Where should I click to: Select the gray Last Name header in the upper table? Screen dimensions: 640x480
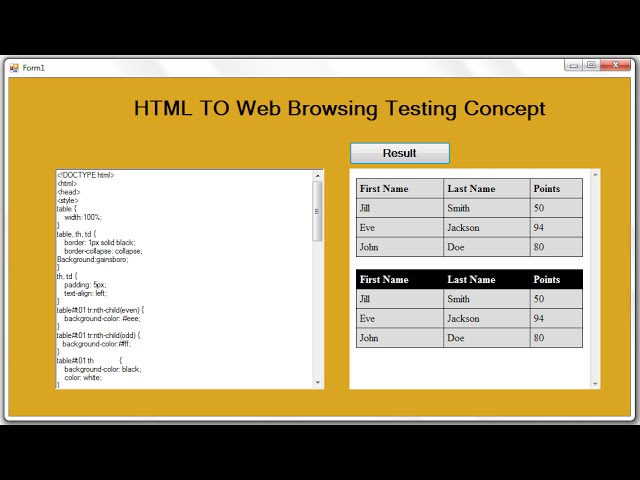tap(486, 188)
